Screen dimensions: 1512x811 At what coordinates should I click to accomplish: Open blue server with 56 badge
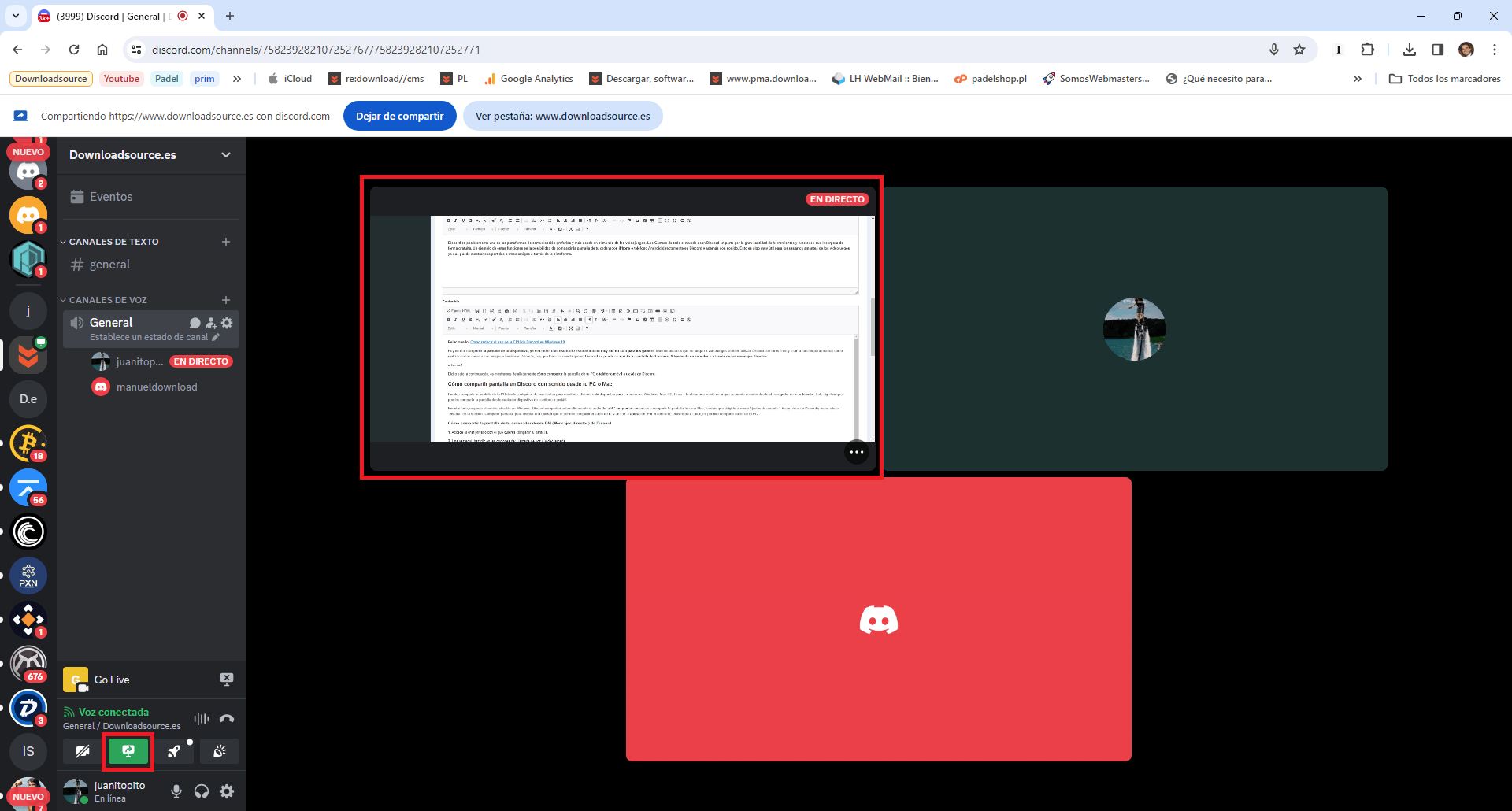click(28, 487)
